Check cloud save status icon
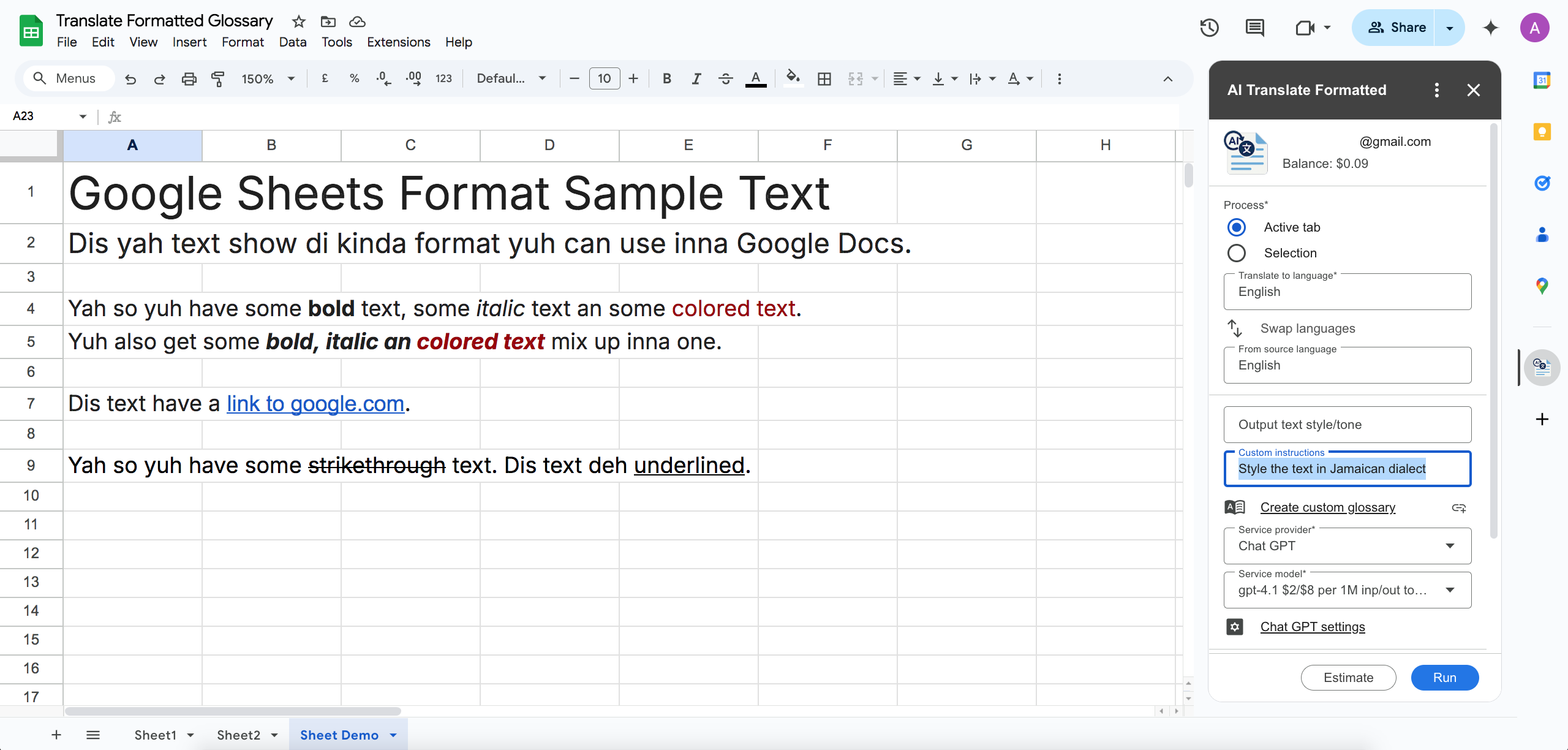This screenshot has width=1568, height=750. pyautogui.click(x=357, y=22)
